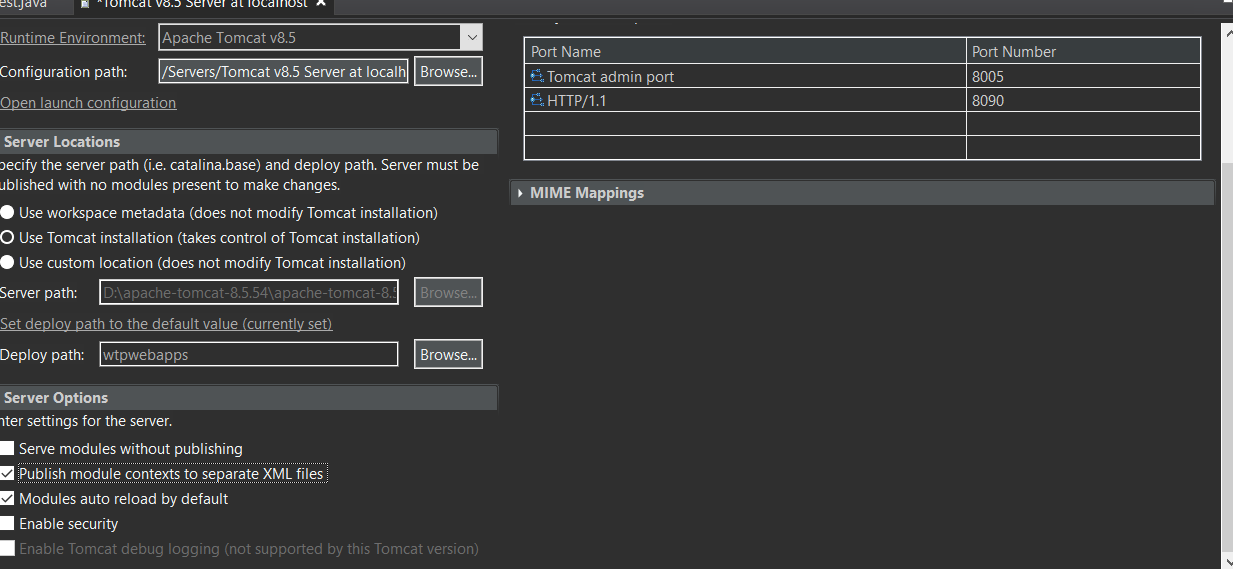
Task: Check Enable security option
Action: 8,524
